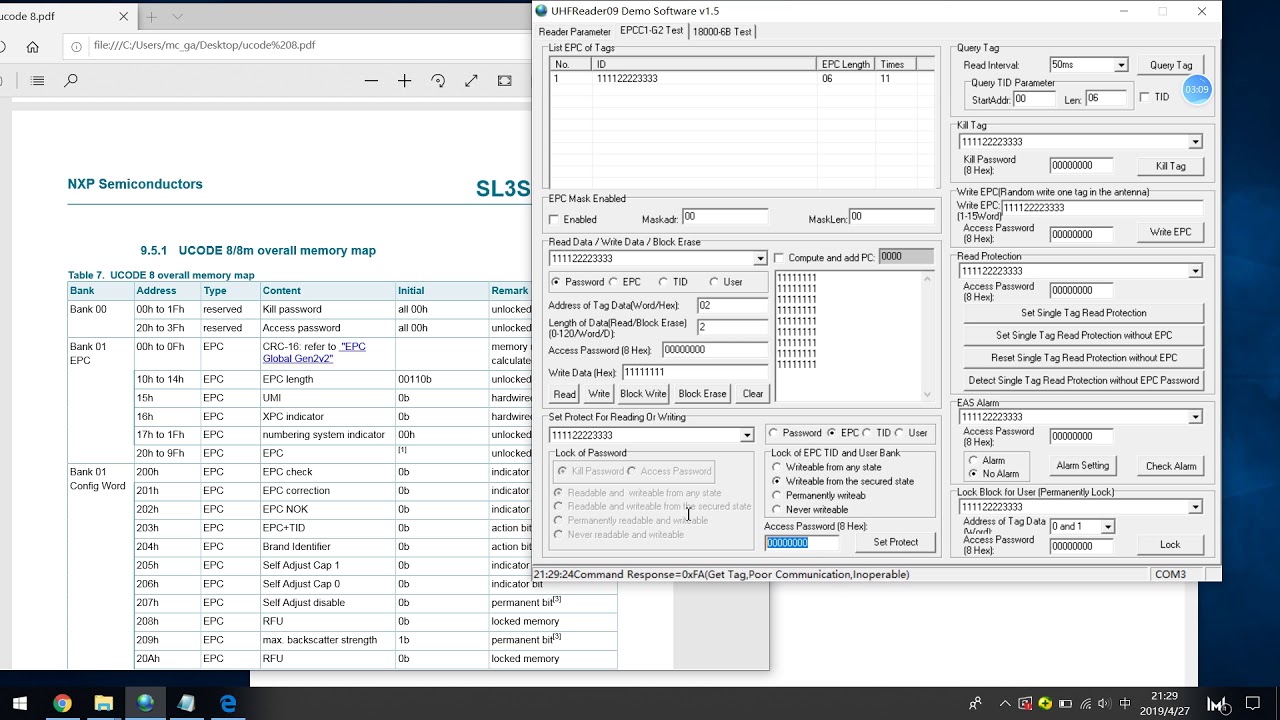Open the 18000-6B Test tab

point(722,32)
